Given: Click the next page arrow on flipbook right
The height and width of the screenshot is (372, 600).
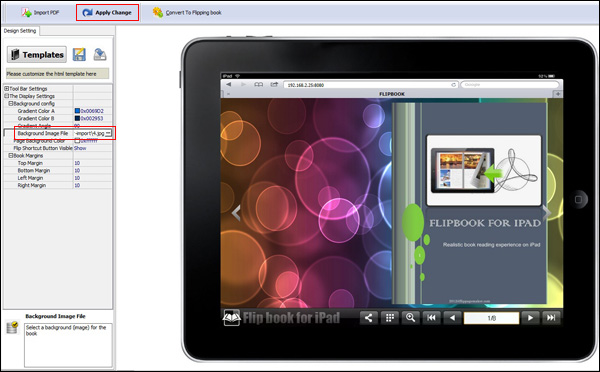Looking at the screenshot, I should coord(547,213).
